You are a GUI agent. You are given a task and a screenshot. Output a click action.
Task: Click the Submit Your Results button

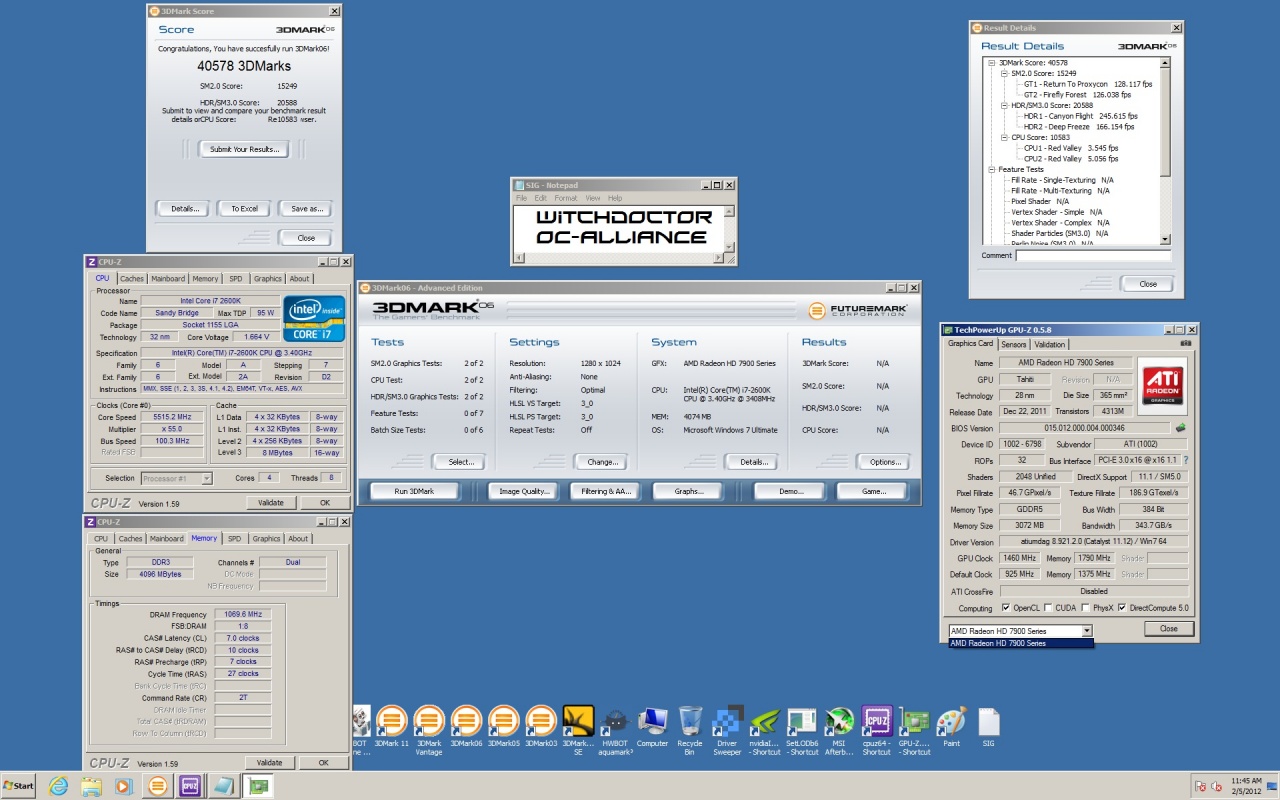coord(244,149)
